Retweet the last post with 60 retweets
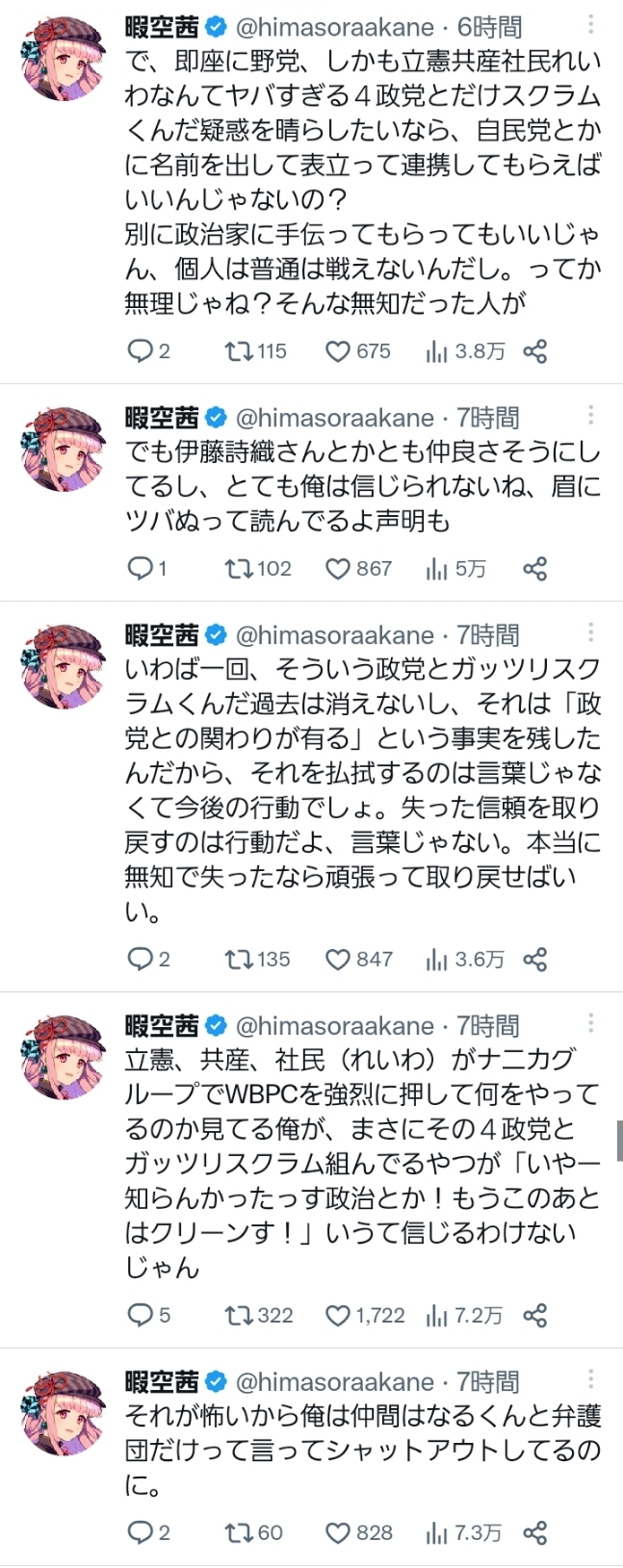Image resolution: width=623 pixels, height=1568 pixels. click(237, 1532)
